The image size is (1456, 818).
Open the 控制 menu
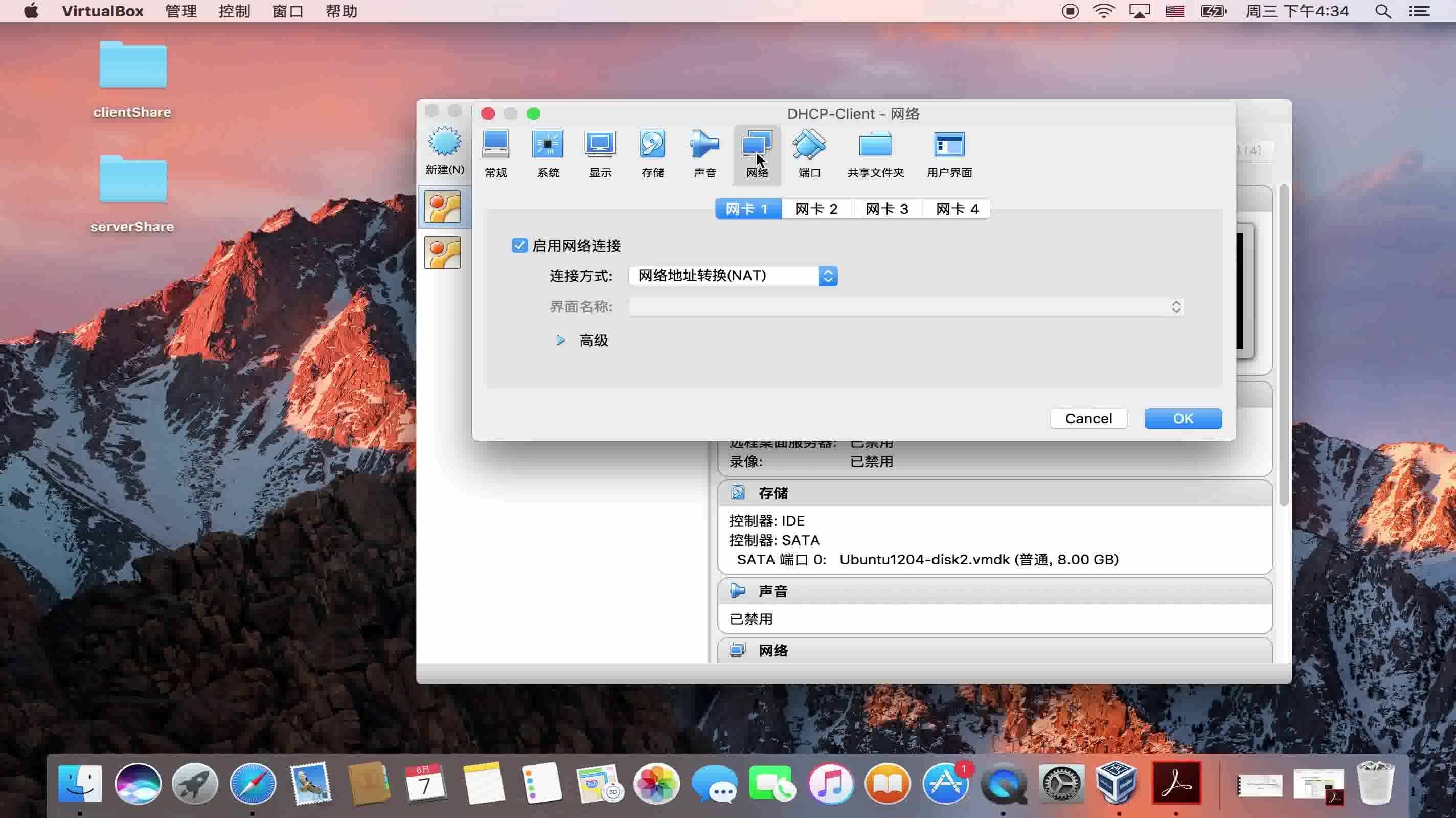(234, 11)
